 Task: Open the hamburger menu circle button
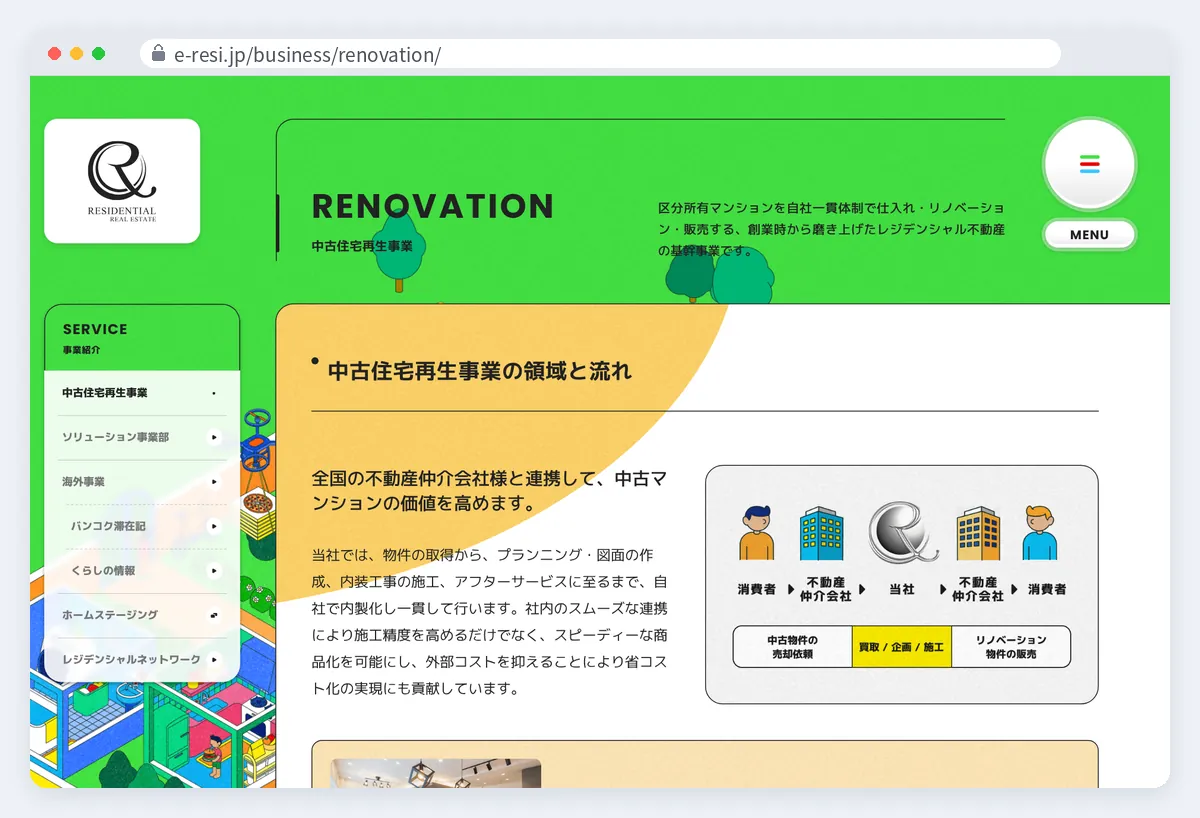[1089, 164]
